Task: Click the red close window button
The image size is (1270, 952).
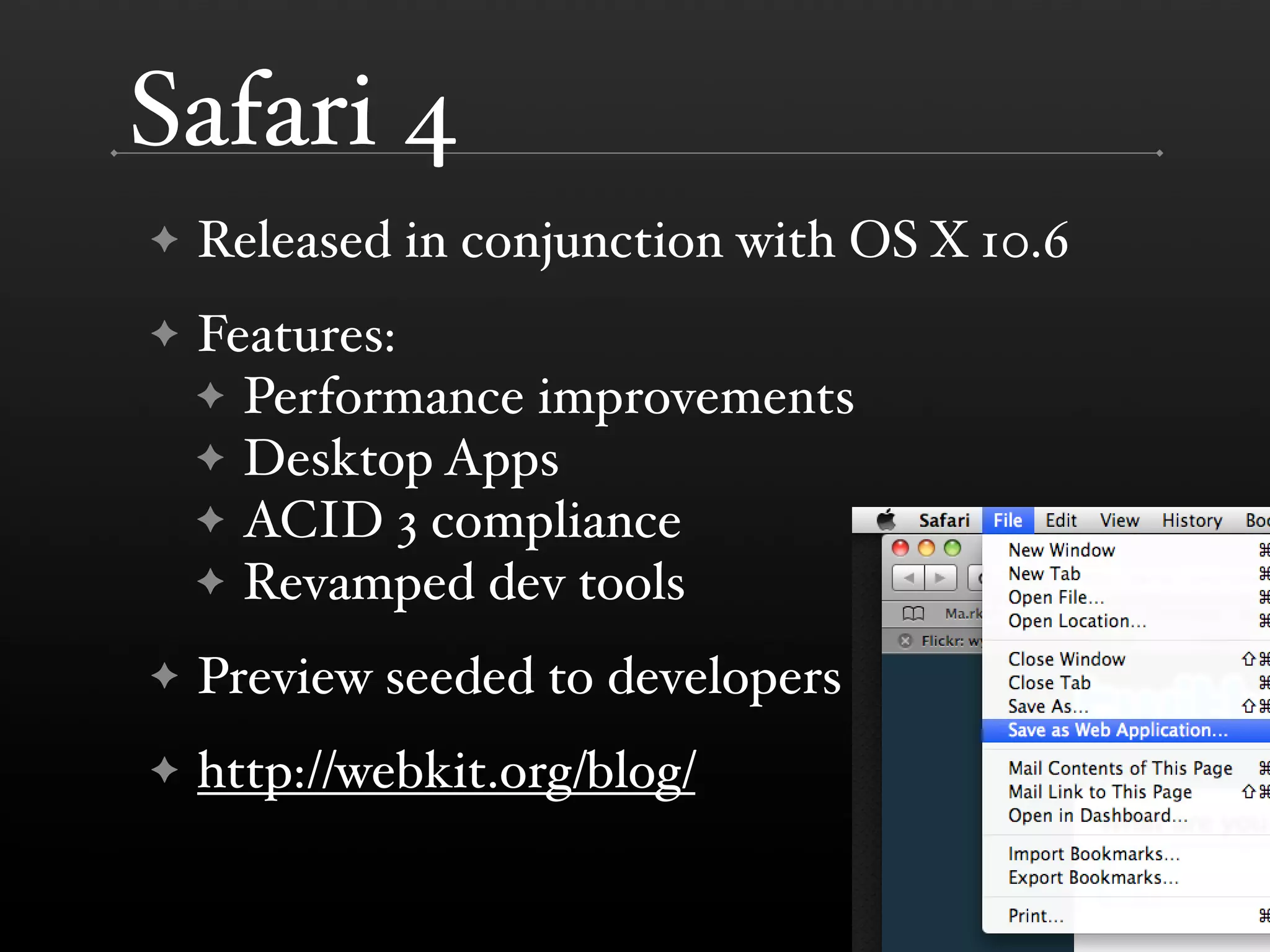Action: [x=900, y=548]
